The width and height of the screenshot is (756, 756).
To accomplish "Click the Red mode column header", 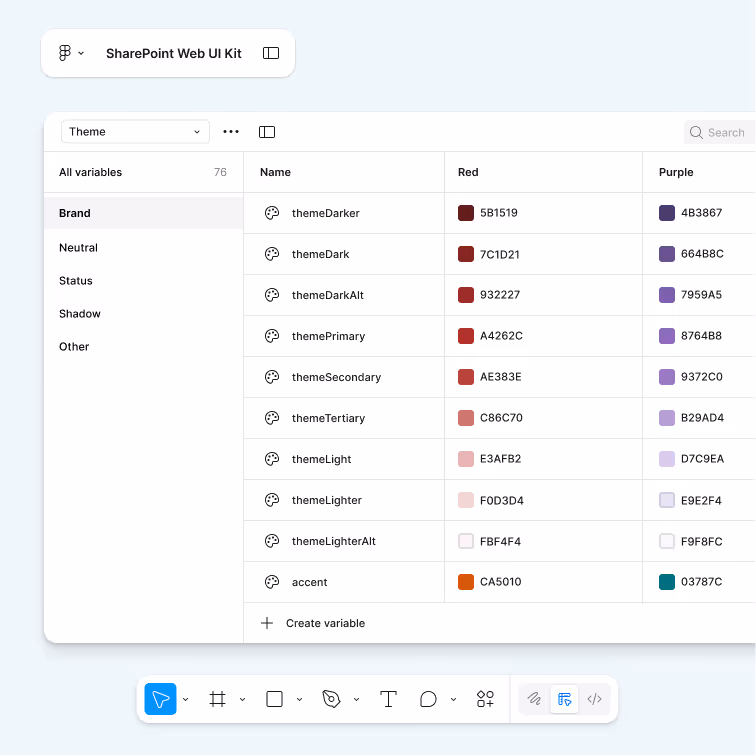I will point(468,172).
